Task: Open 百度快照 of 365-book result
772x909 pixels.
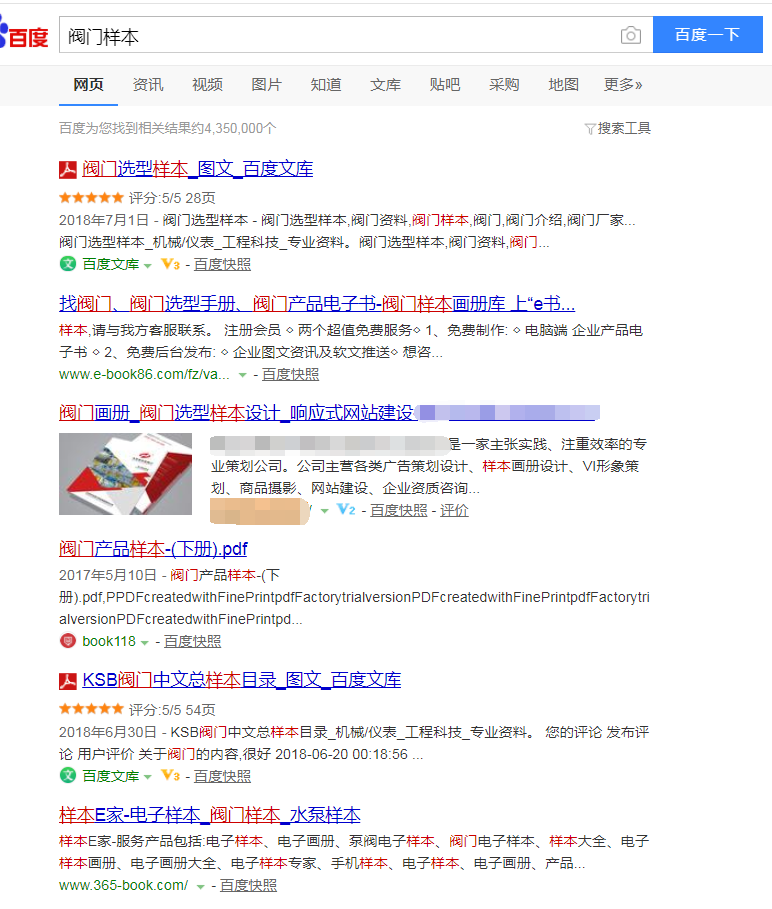Action: [248, 885]
